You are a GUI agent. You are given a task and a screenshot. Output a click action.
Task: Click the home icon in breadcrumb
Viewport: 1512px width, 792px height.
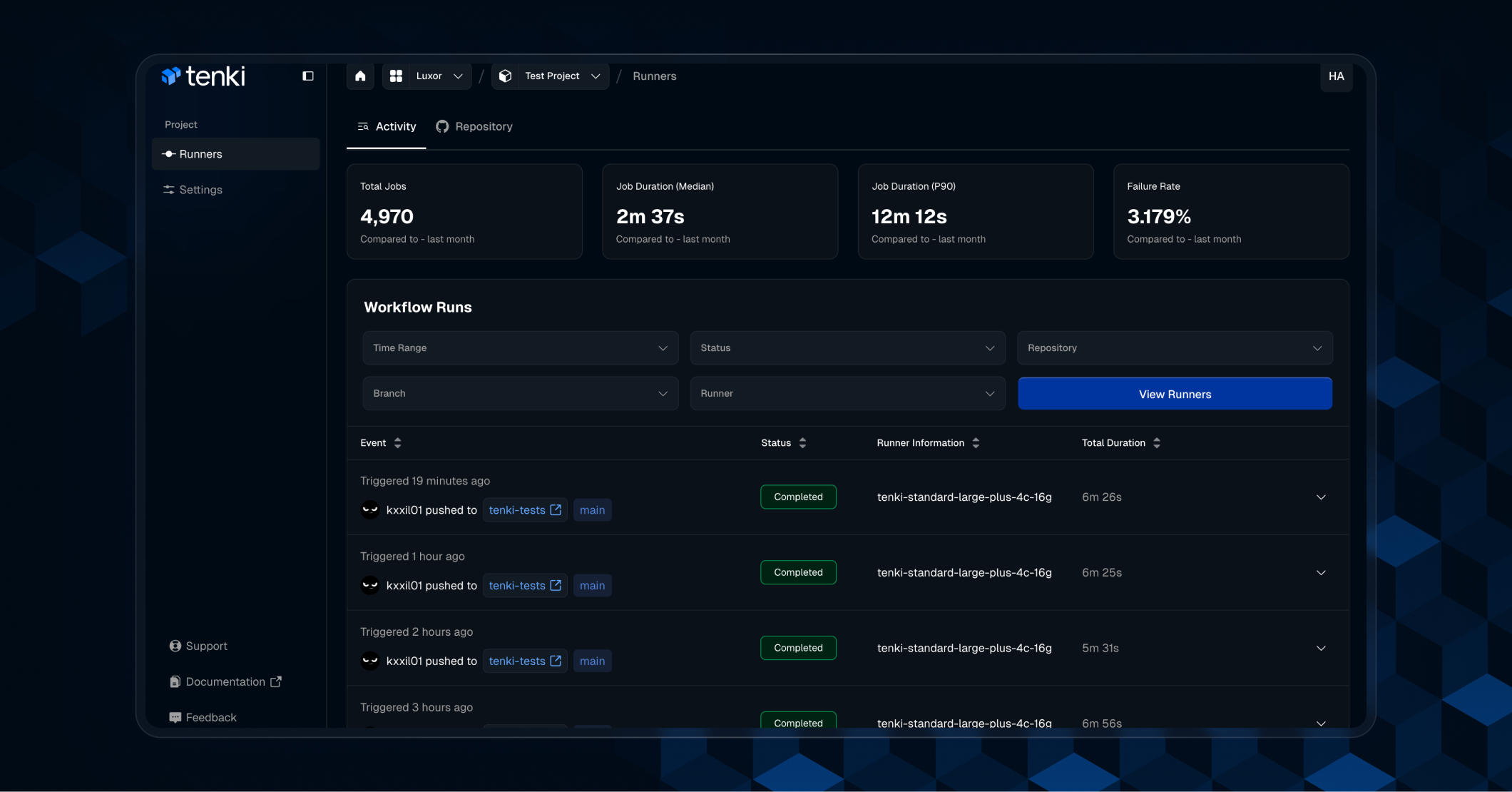(x=360, y=76)
